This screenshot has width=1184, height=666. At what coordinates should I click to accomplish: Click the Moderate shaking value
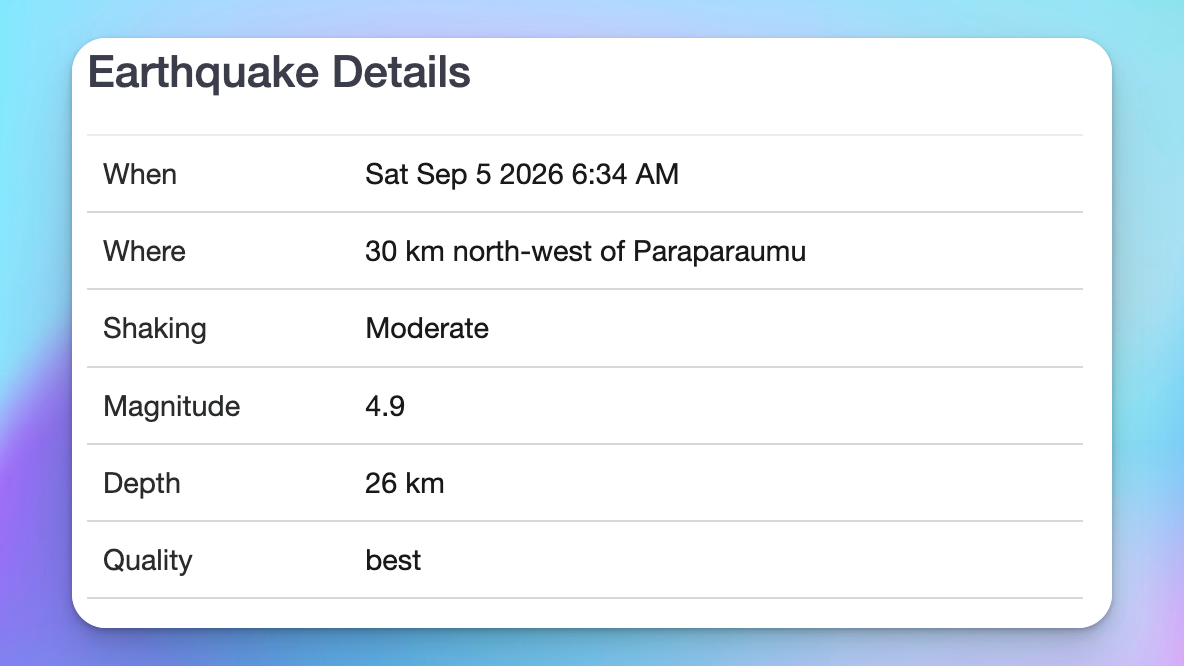coord(427,328)
